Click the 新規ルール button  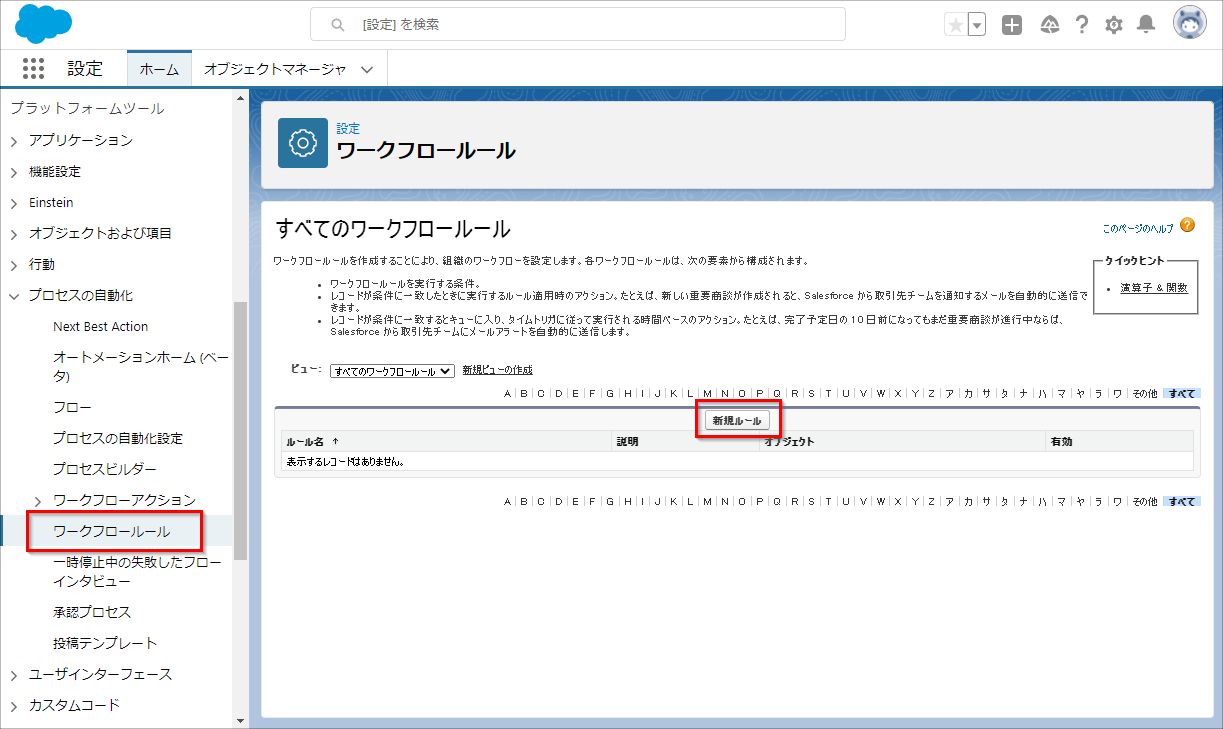[x=737, y=421]
